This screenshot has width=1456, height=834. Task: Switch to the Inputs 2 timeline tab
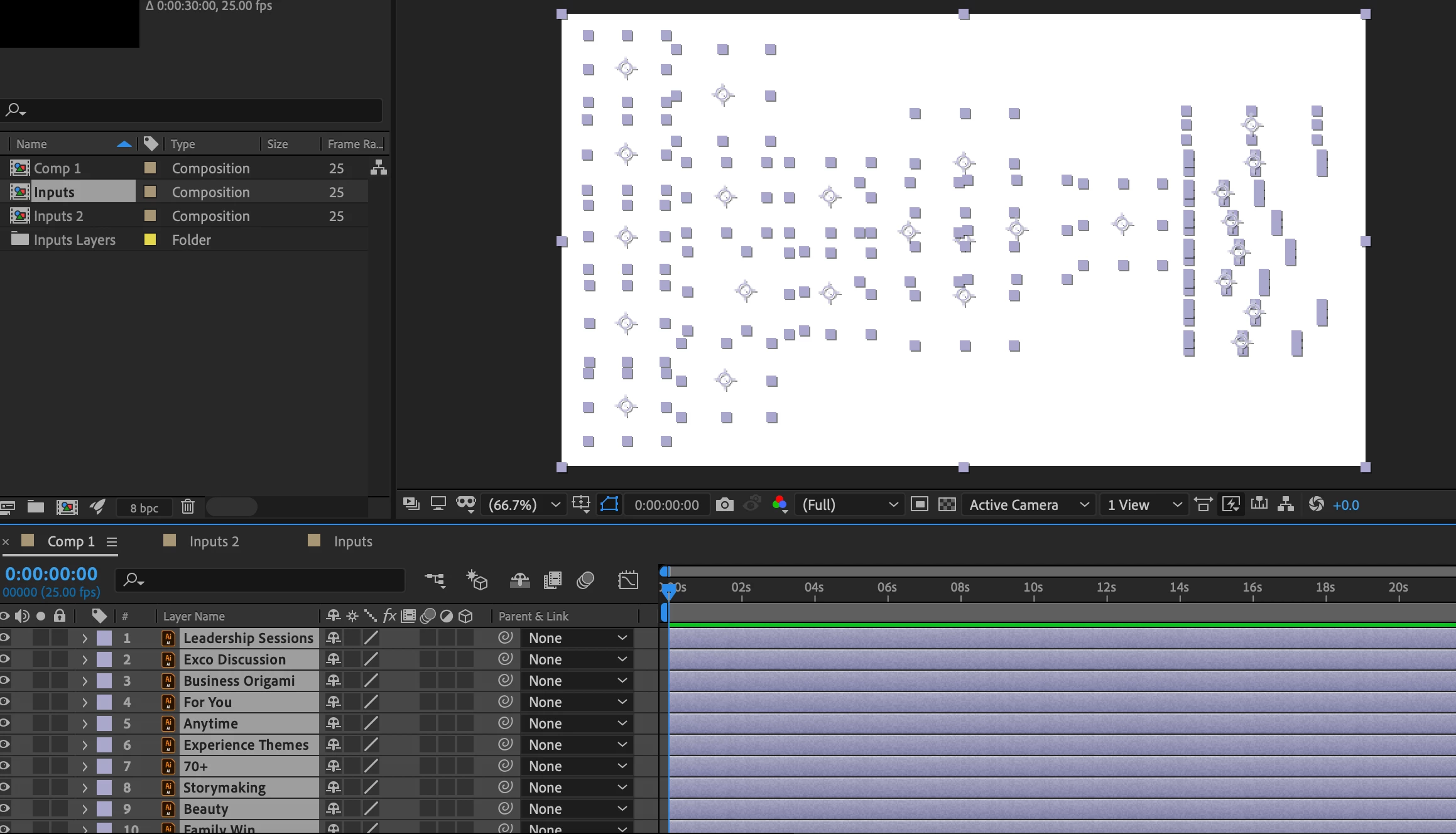(x=214, y=541)
